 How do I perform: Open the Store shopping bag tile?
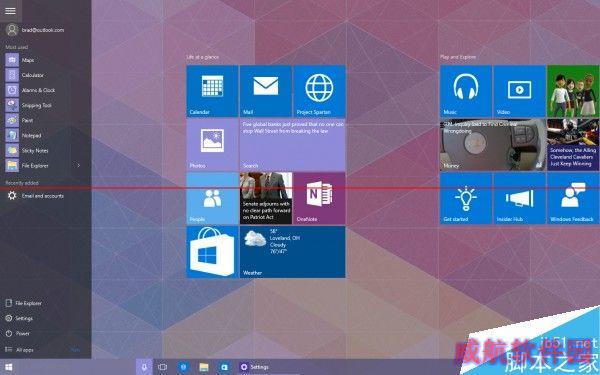pyautogui.click(x=212, y=252)
